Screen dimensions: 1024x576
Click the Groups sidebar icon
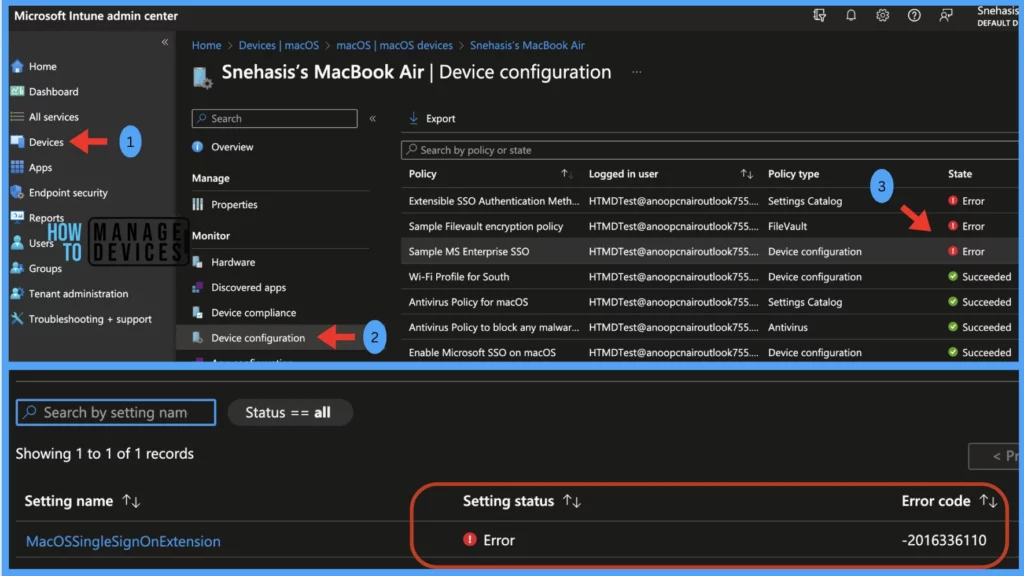17,268
